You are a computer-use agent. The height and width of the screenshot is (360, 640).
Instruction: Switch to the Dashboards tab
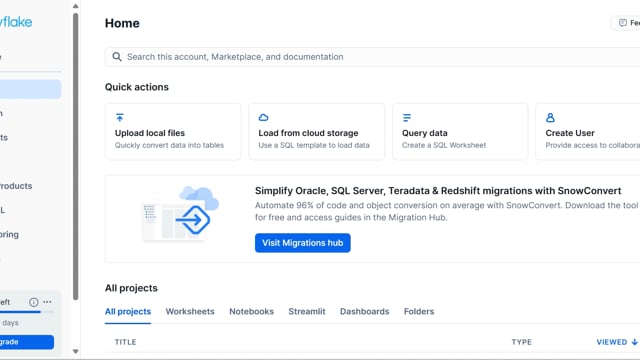pos(364,311)
